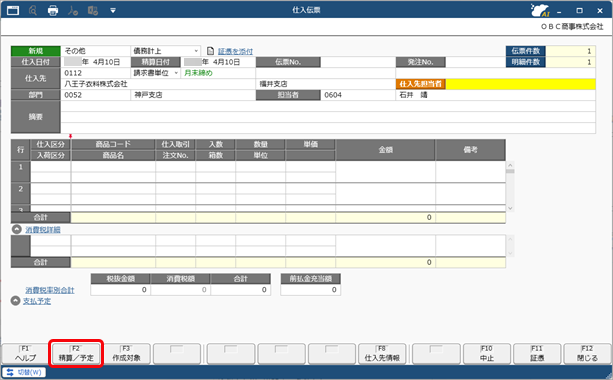Click the 切替(W) switch button

24,372
